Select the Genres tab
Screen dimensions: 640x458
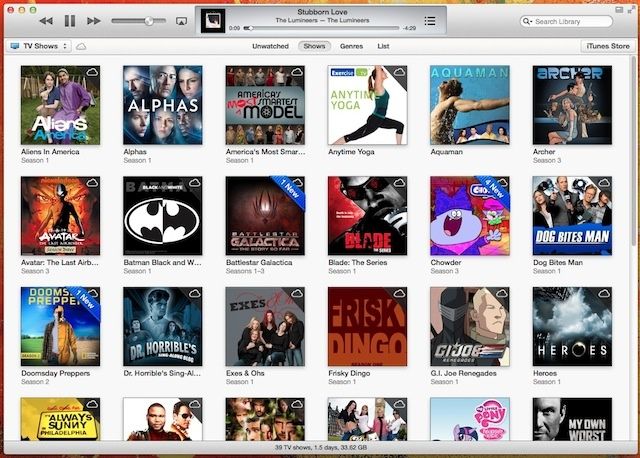pyautogui.click(x=351, y=46)
